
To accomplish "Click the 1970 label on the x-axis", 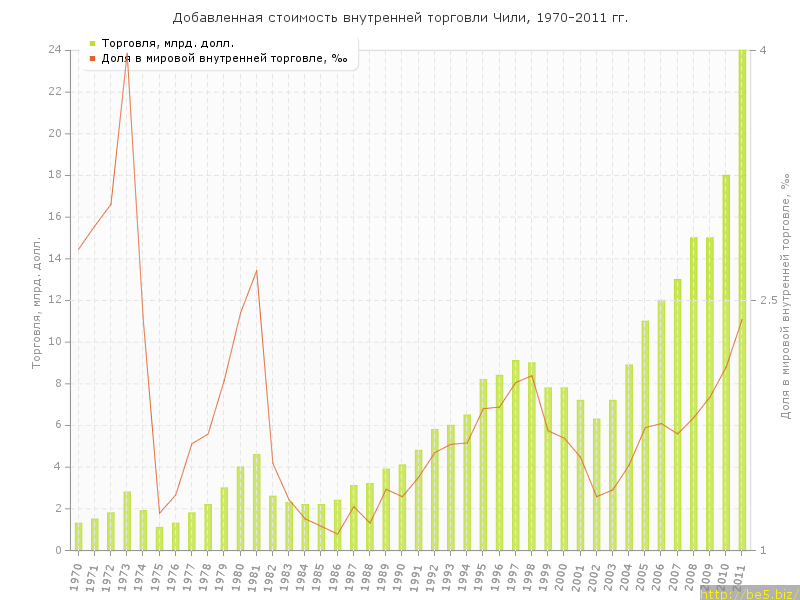I will pyautogui.click(x=77, y=575).
